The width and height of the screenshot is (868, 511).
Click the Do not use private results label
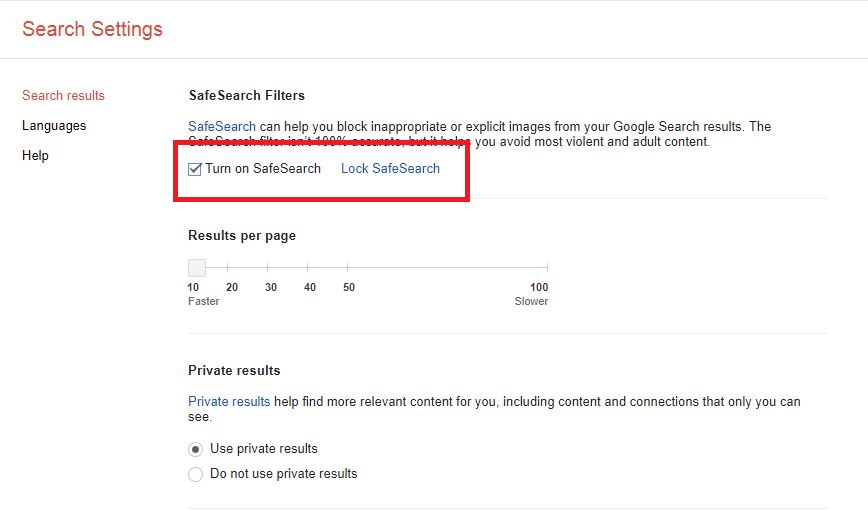283,474
